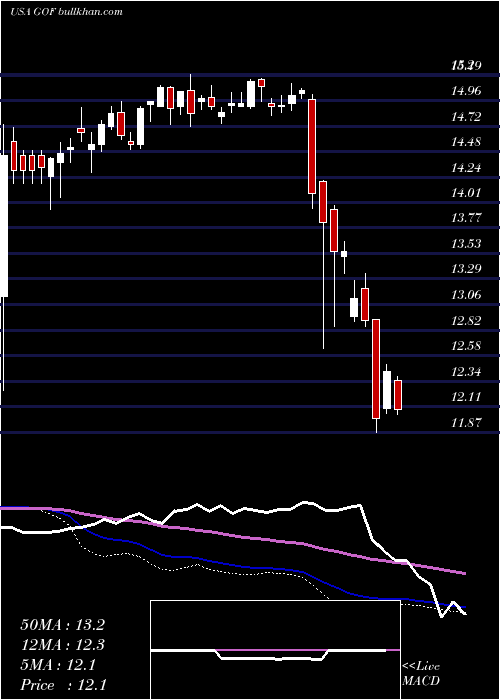Click the 'USA GOF bullkhan.com' chart title
Screen dimensions: 500x700
coord(66,11)
